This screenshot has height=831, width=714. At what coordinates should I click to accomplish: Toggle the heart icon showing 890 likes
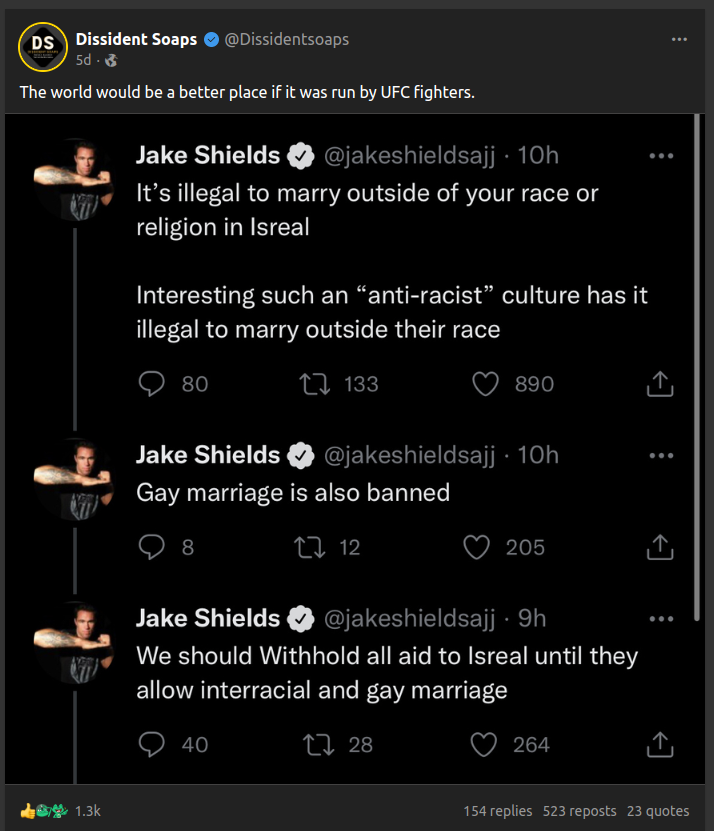pos(485,384)
